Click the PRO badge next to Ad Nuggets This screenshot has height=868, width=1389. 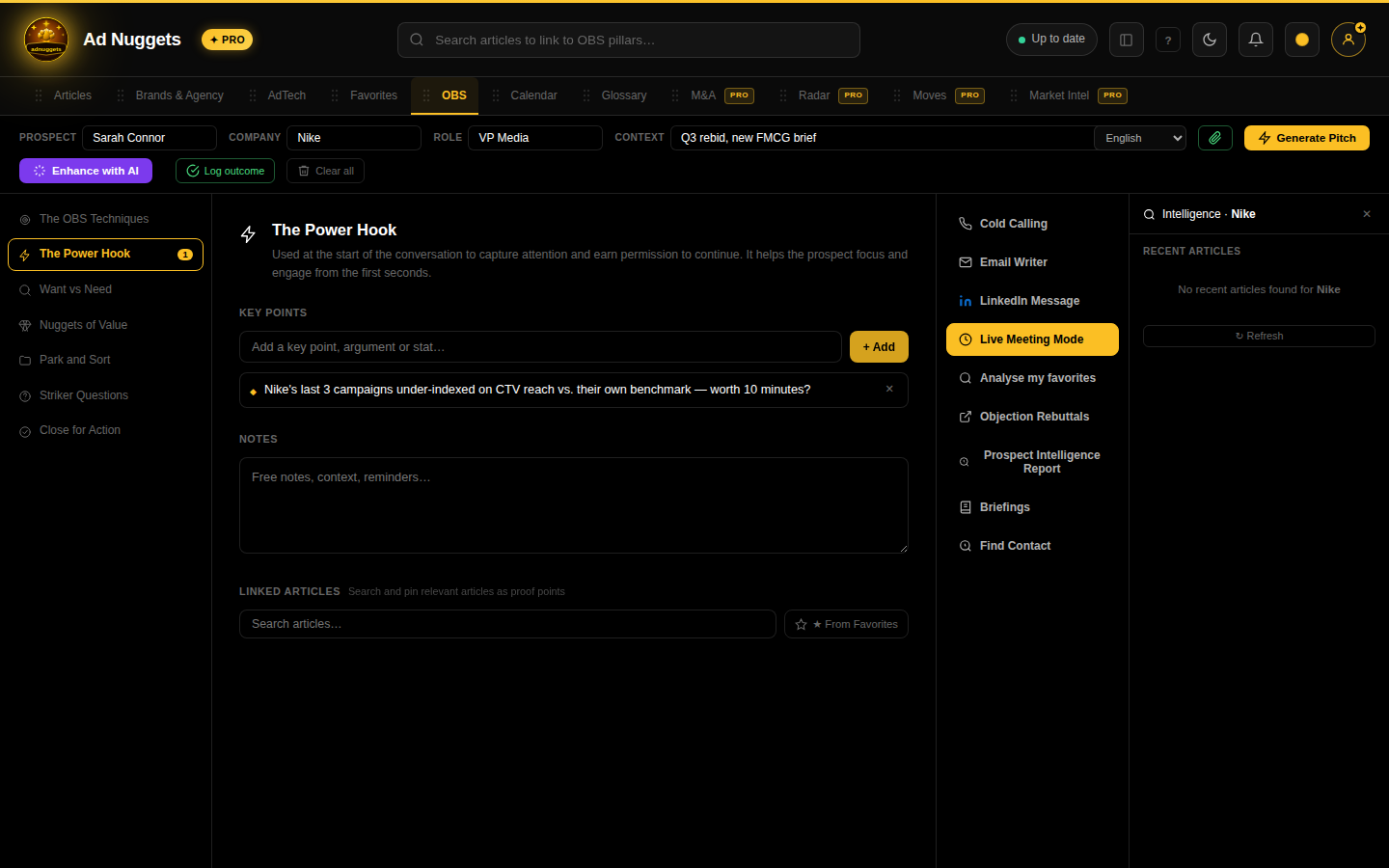[x=227, y=40]
